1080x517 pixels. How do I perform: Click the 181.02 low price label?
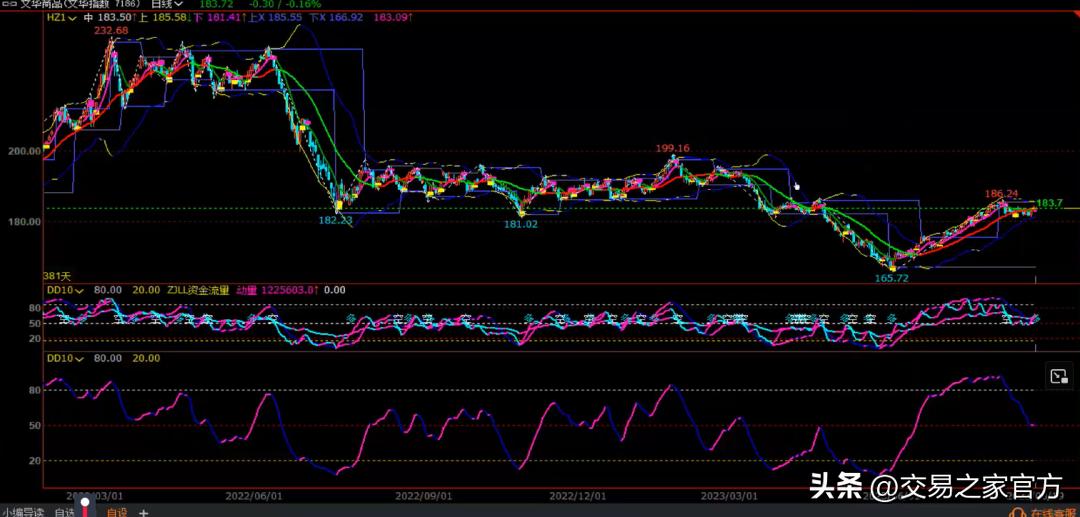click(x=521, y=224)
